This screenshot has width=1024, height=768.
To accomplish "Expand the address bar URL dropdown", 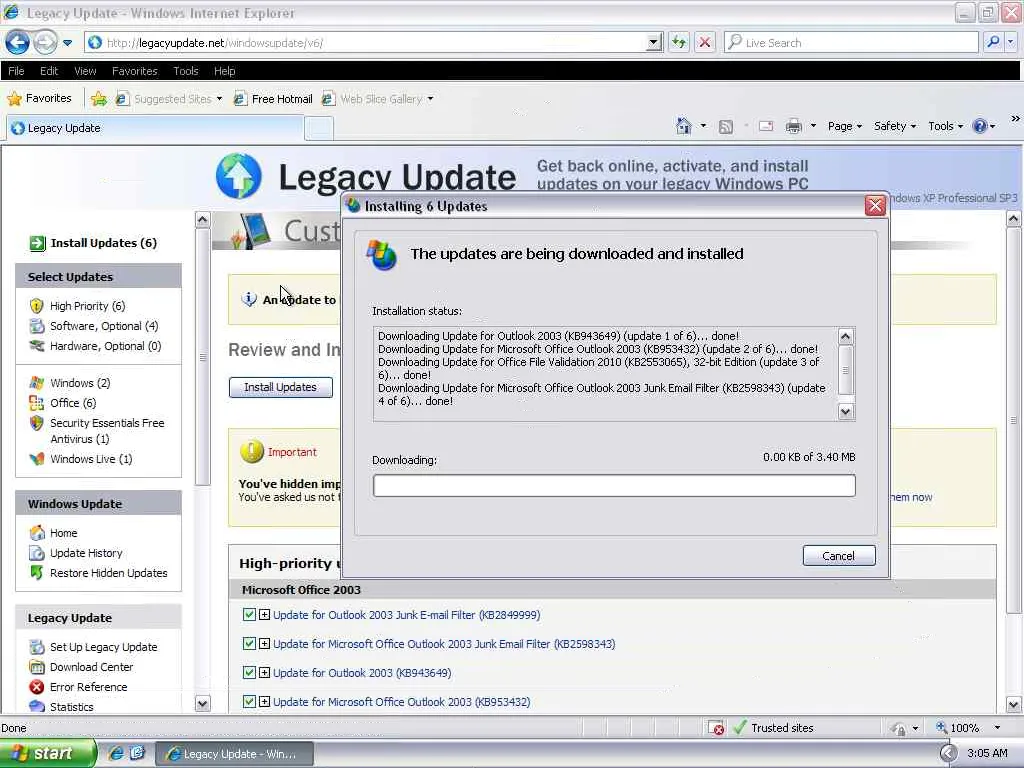I will tap(653, 42).
